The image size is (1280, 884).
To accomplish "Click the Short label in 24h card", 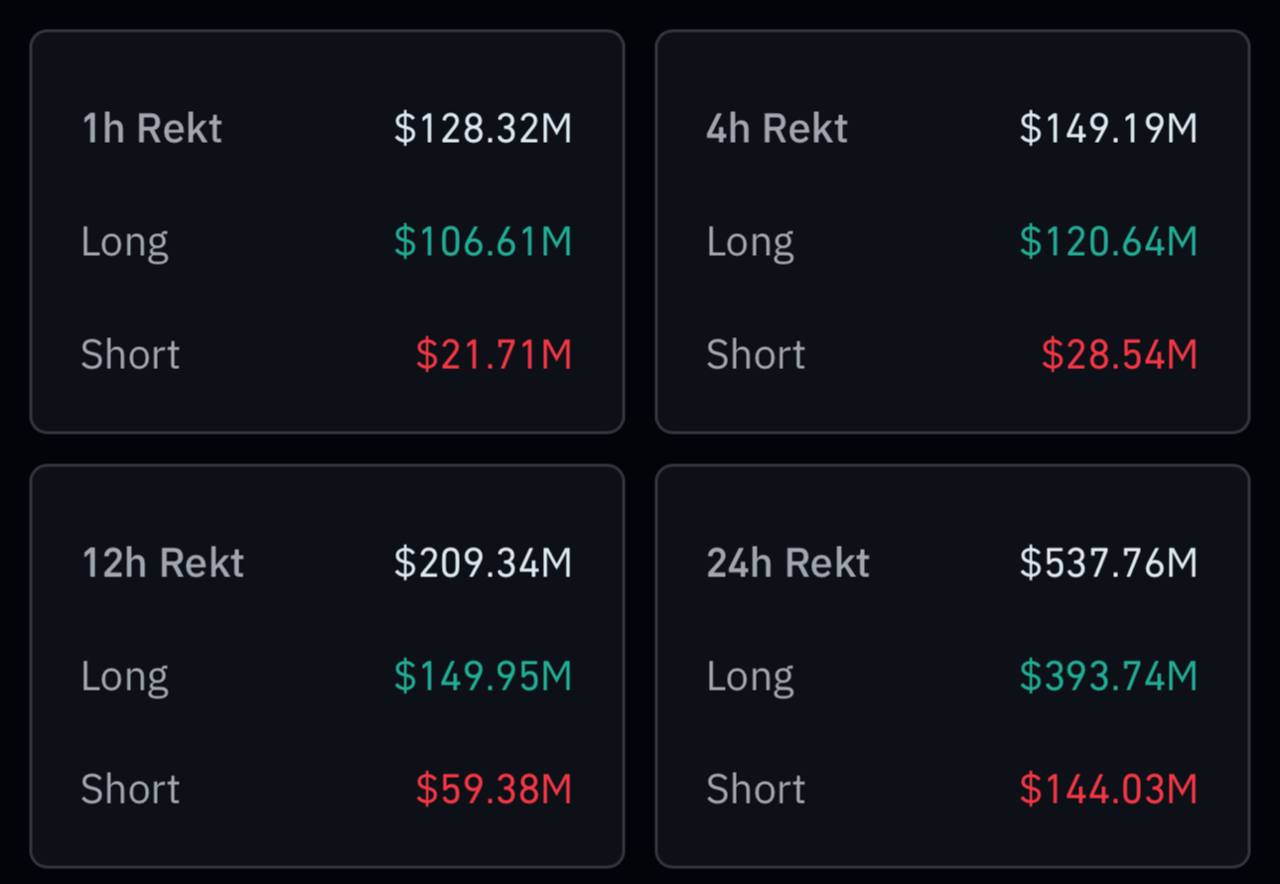I will [756, 790].
